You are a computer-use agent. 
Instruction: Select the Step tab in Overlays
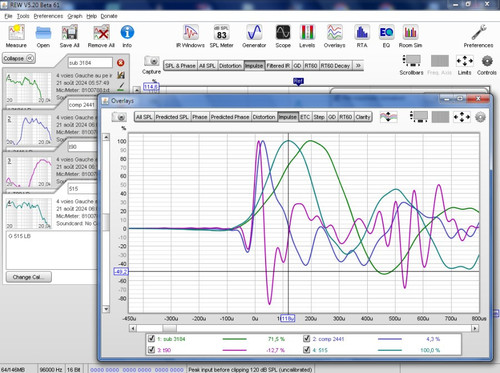point(319,117)
